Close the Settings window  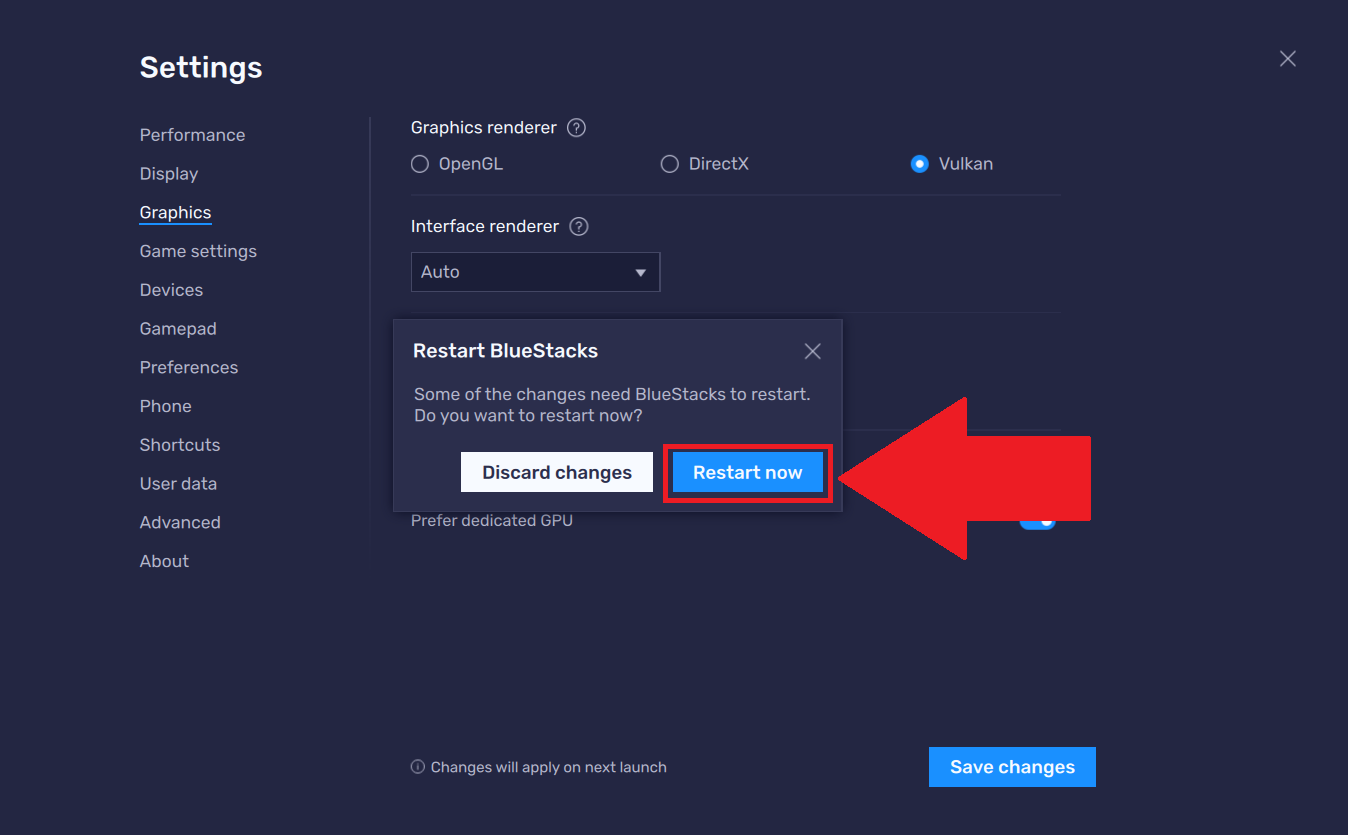[x=1287, y=59]
